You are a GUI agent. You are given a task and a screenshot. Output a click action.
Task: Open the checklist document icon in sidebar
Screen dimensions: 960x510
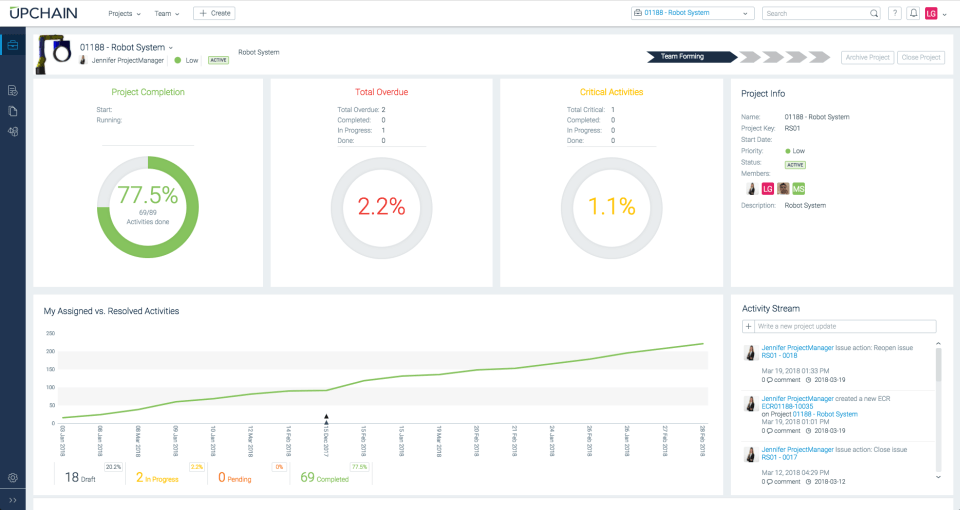coord(13,91)
